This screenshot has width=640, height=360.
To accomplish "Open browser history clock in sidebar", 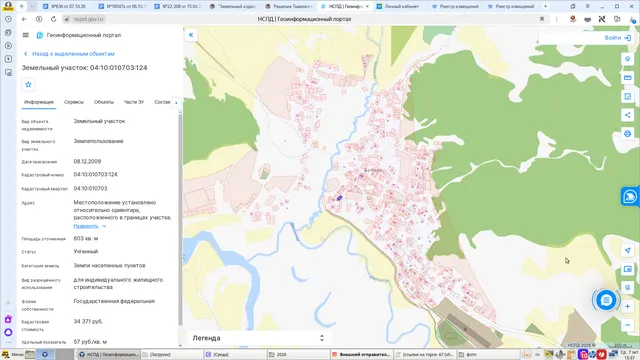I will [8, 19].
